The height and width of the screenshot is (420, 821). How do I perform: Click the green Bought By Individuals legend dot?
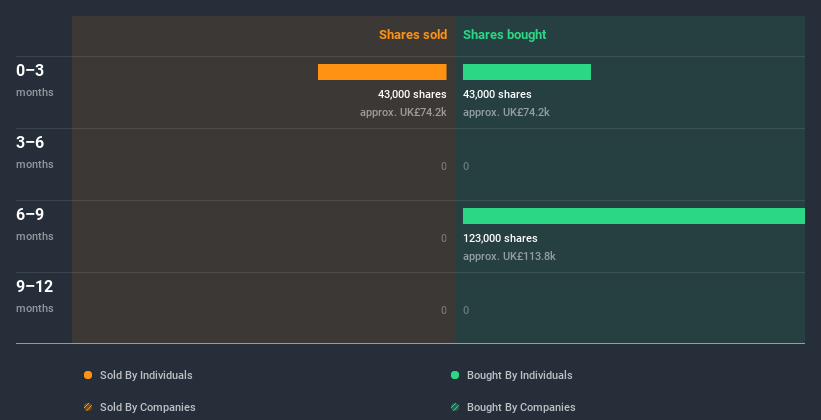(455, 375)
